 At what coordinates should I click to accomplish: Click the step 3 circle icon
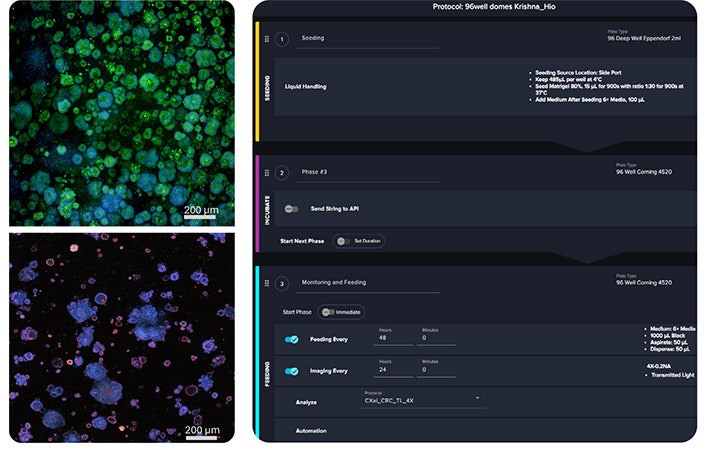pyautogui.click(x=282, y=284)
